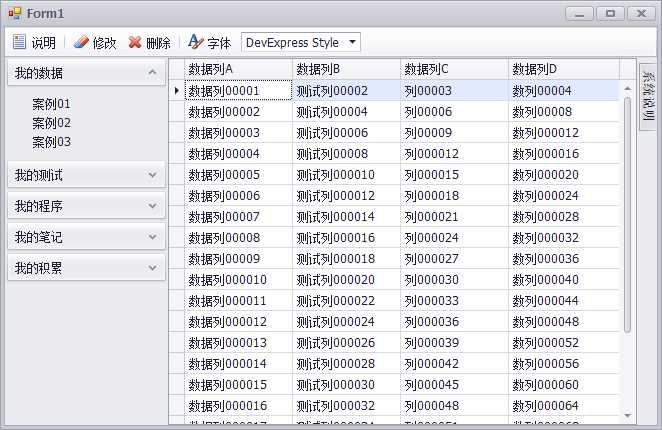Screen dimensions: 662x430
Task: Select cell 数列000032
Action: (x=564, y=237)
